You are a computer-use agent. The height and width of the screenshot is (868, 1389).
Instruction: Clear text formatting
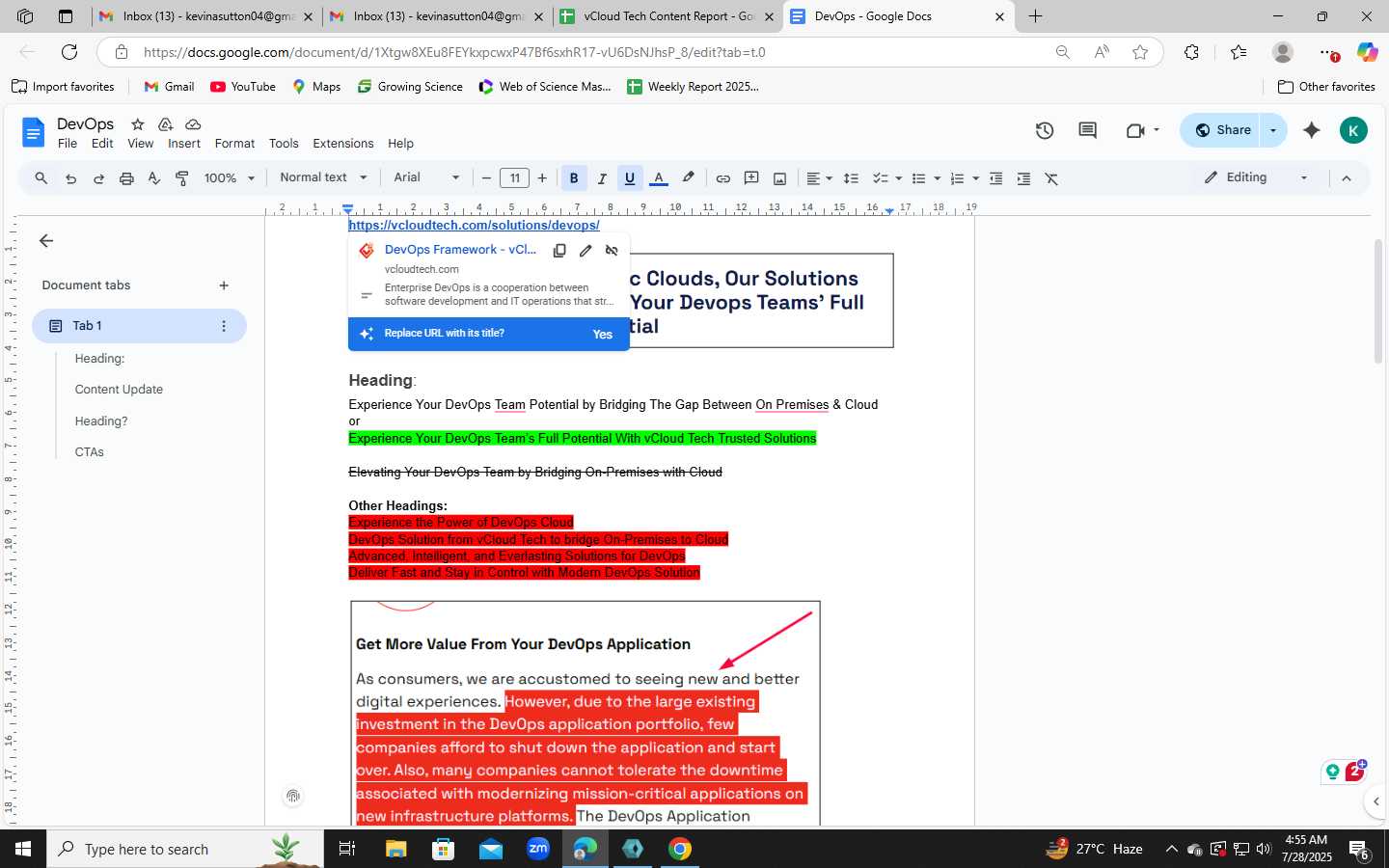(1052, 178)
